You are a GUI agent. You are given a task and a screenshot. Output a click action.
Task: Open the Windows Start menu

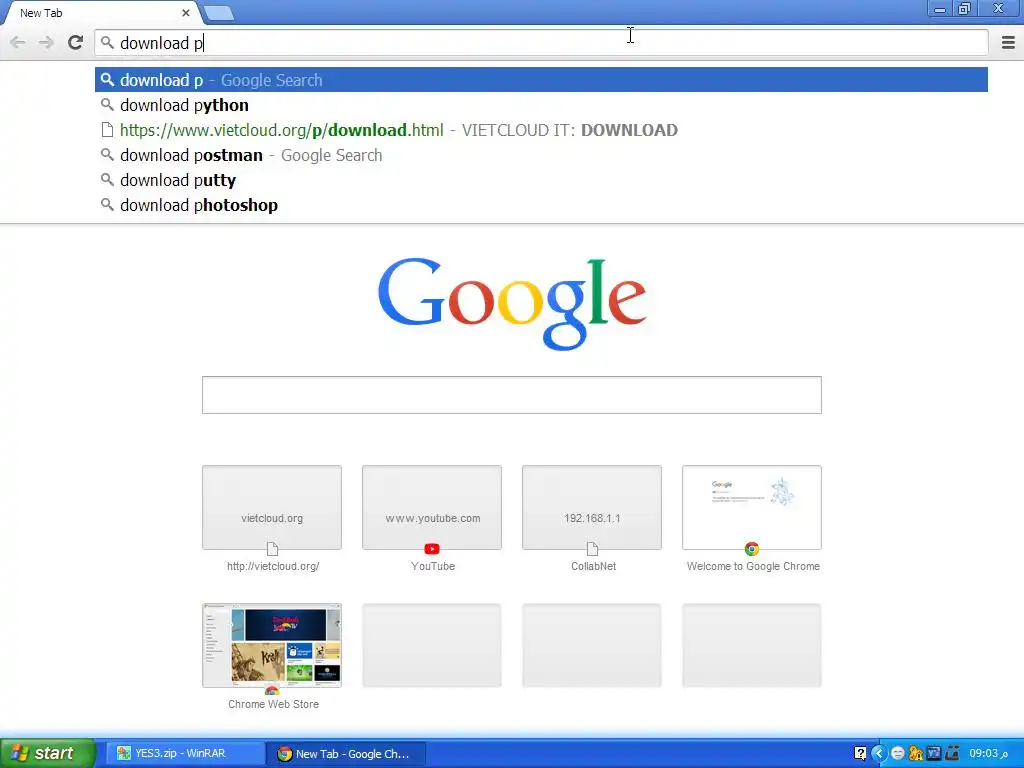tap(47, 753)
